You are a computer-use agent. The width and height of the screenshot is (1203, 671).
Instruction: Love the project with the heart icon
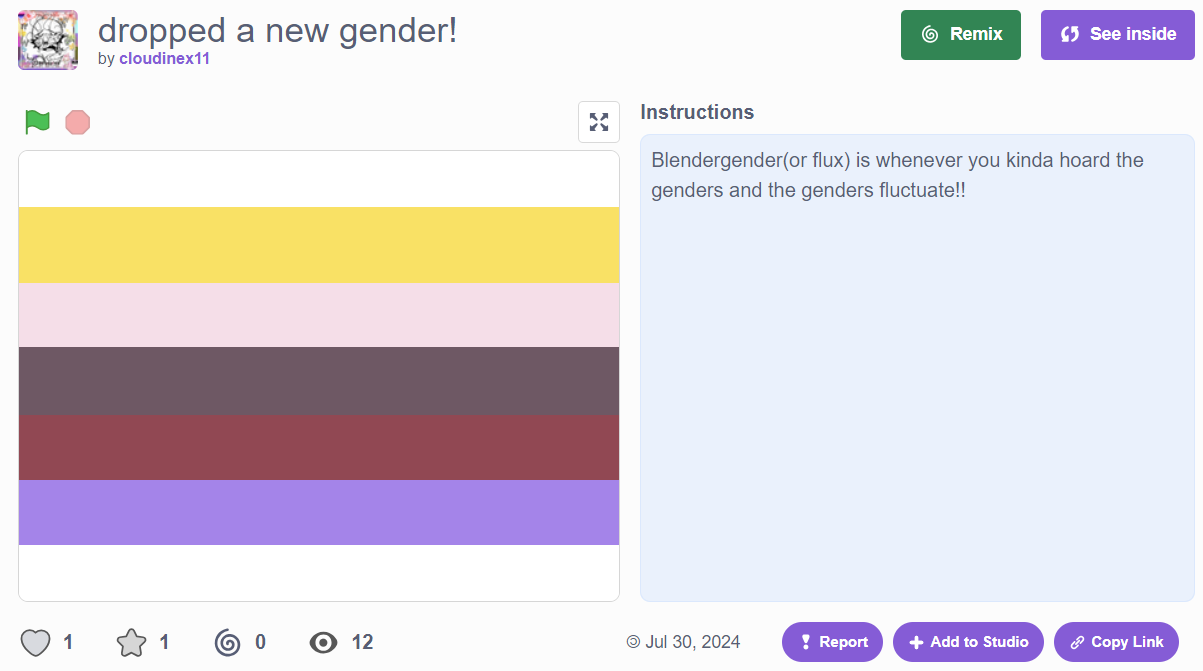[36, 642]
